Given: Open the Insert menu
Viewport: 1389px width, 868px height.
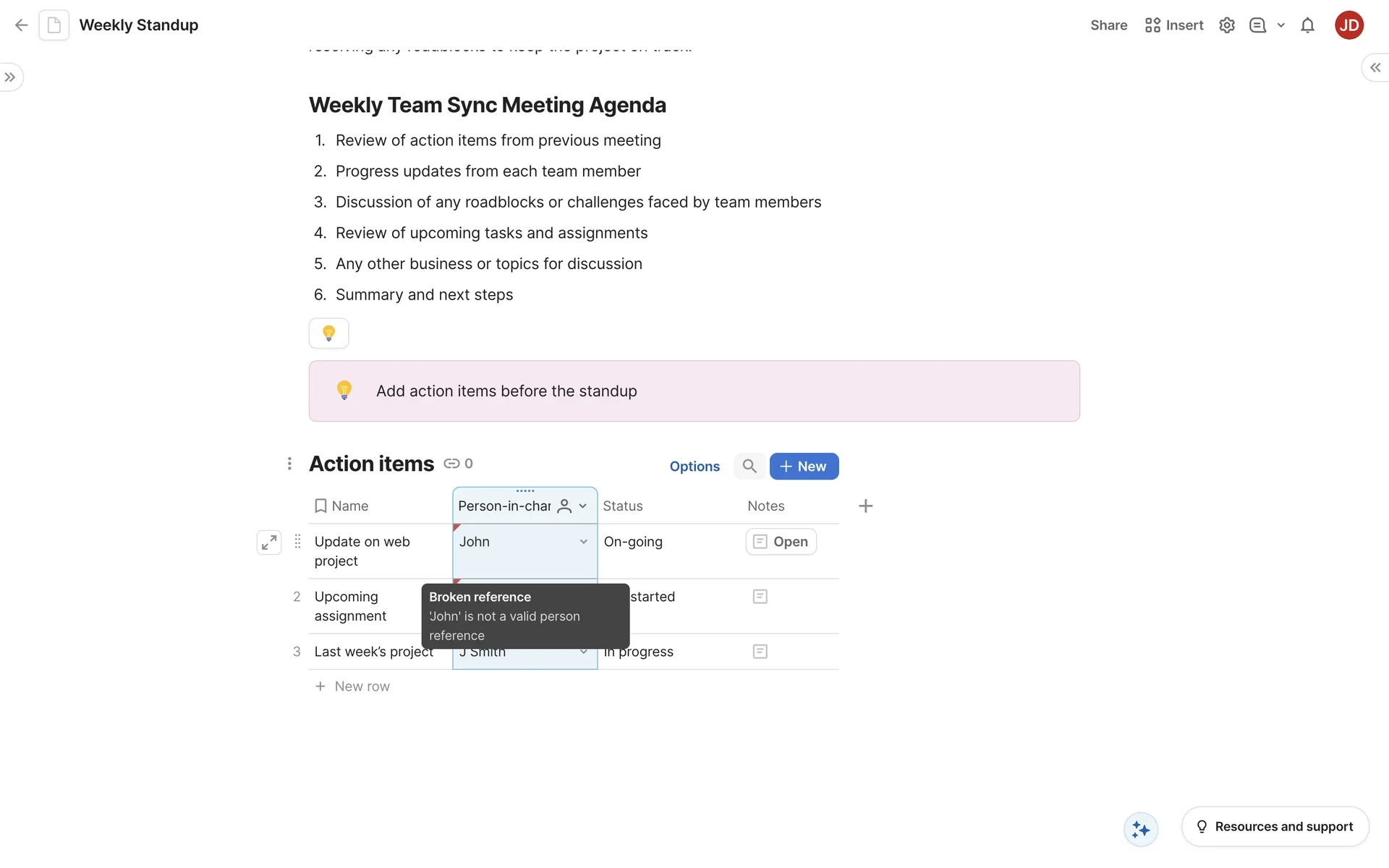Looking at the screenshot, I should 1174,25.
